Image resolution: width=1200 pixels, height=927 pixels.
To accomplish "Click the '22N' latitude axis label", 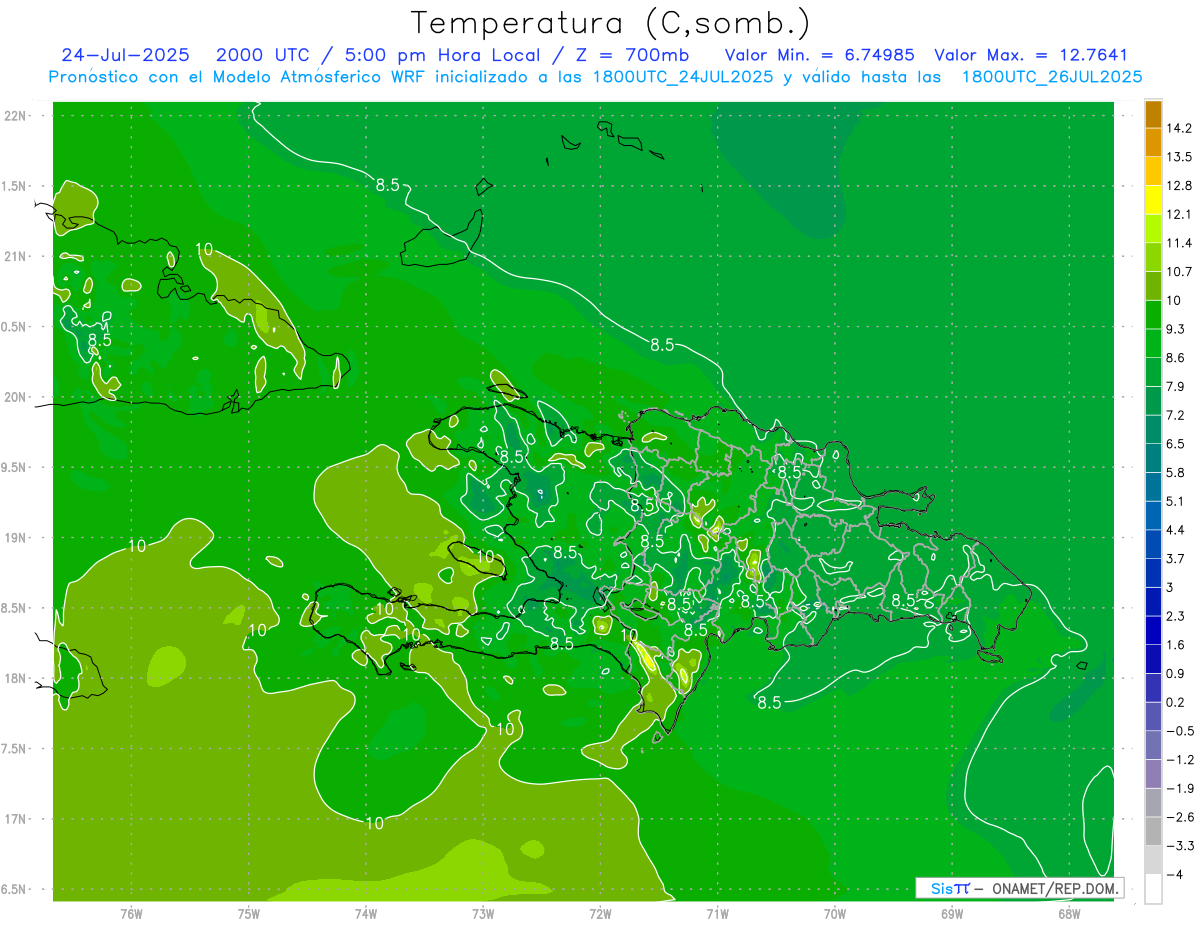I will coord(15,115).
